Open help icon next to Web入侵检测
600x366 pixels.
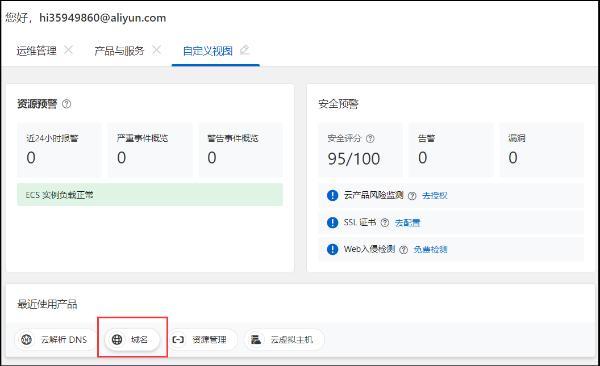[x=403, y=250]
